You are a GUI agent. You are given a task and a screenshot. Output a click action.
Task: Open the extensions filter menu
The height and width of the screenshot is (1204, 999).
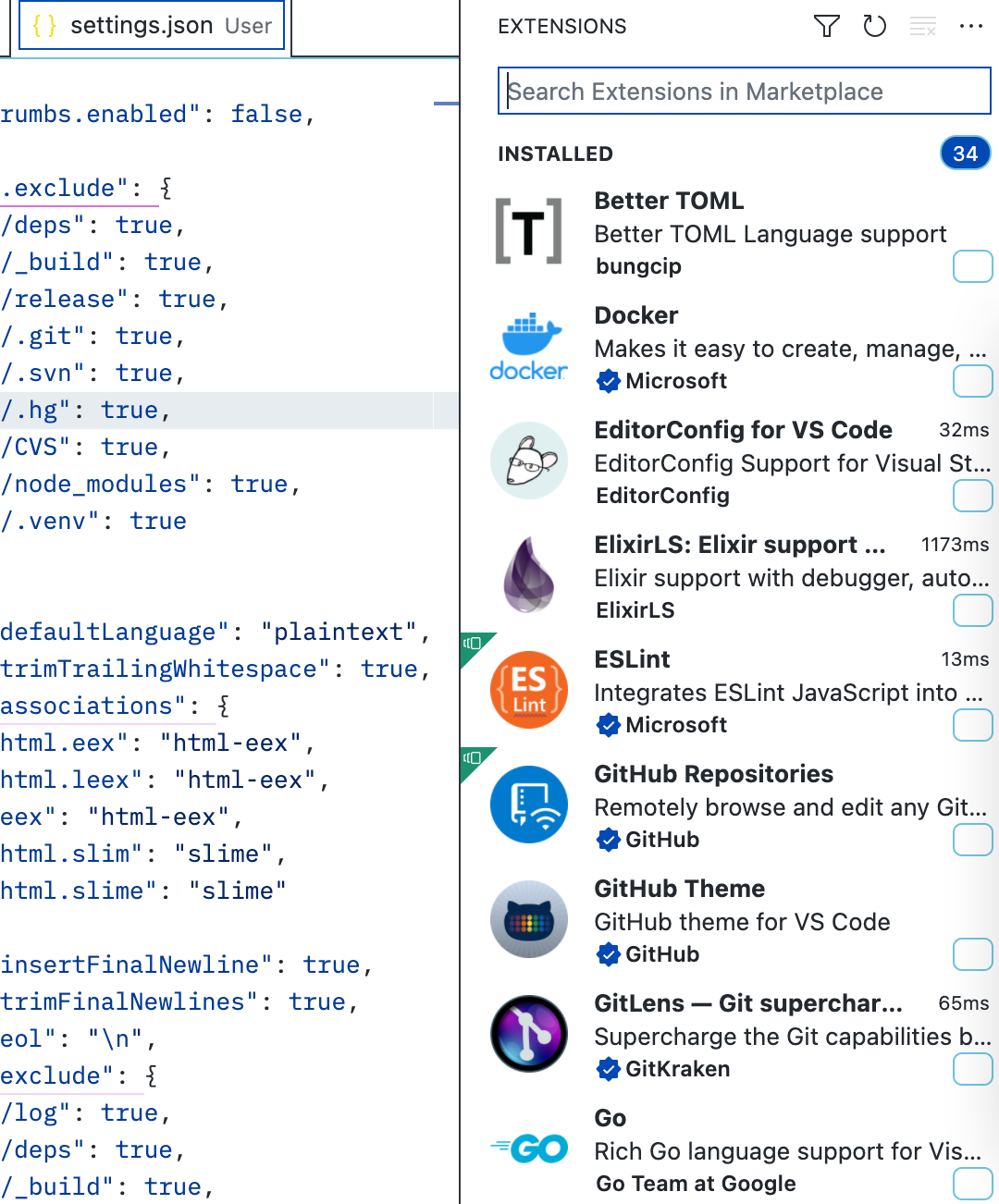point(825,27)
